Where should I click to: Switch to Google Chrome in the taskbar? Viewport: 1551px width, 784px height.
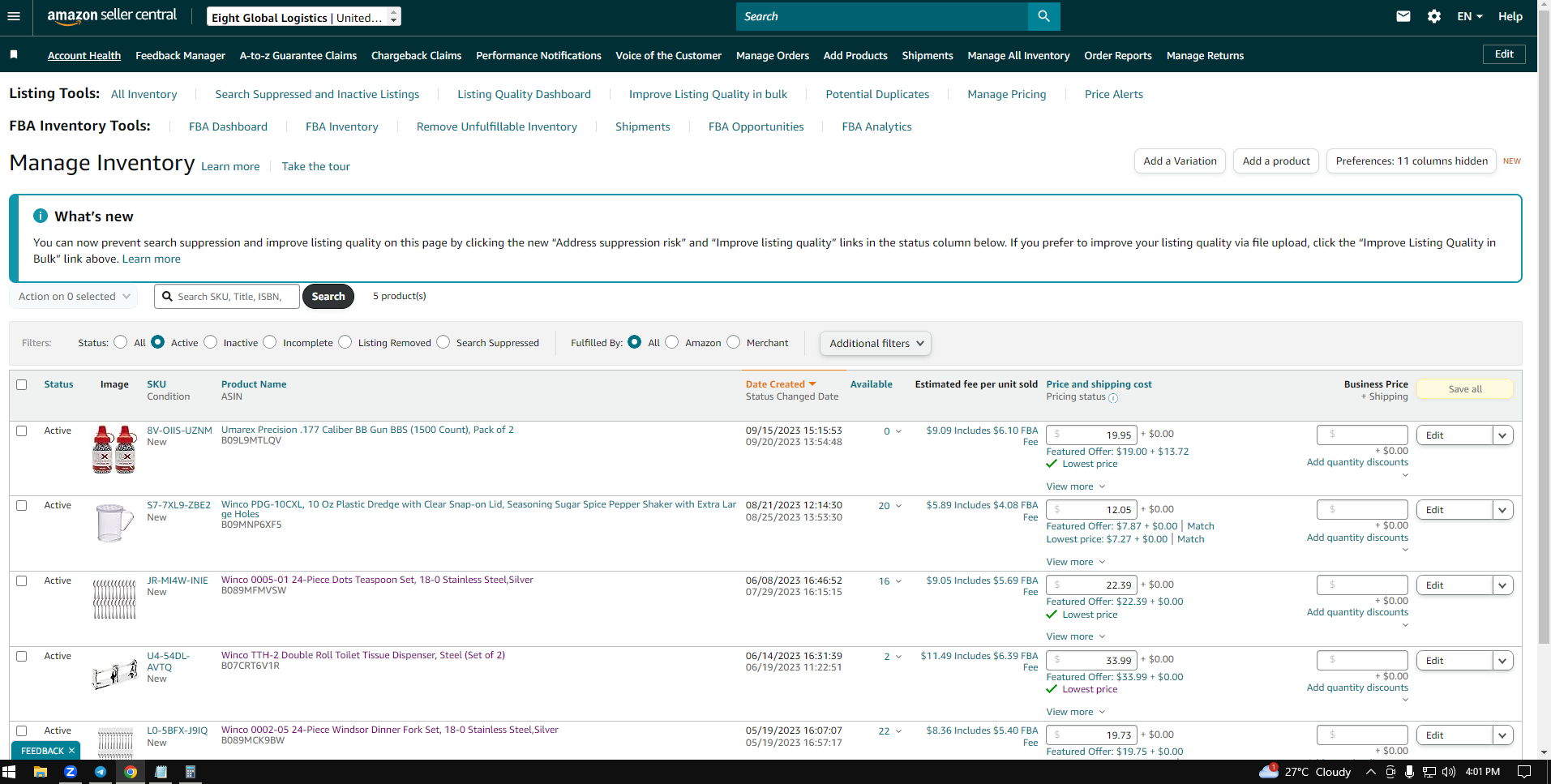tap(131, 772)
